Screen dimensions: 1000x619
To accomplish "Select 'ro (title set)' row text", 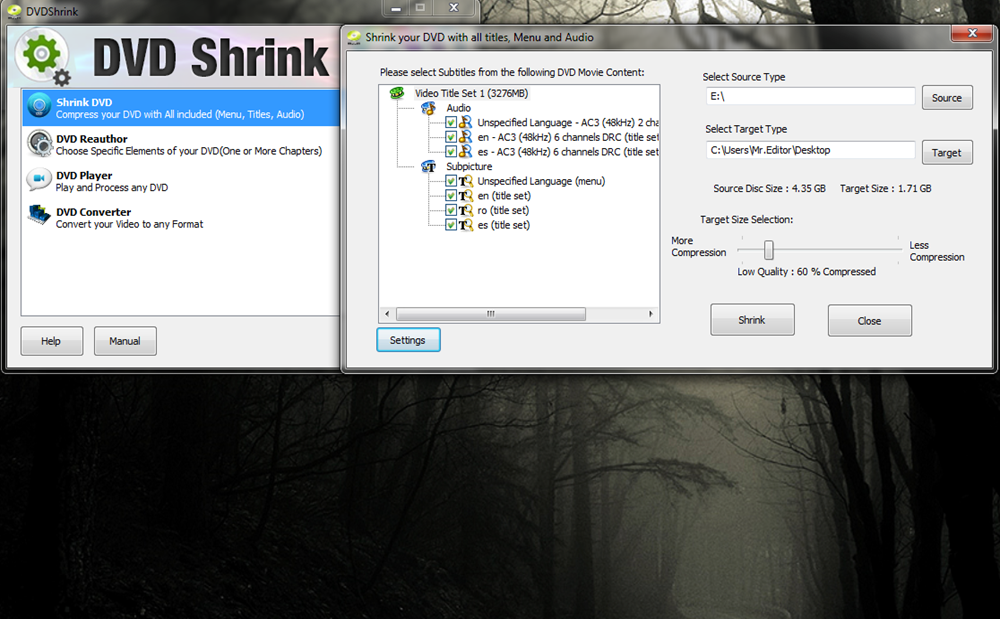I will click(x=503, y=210).
